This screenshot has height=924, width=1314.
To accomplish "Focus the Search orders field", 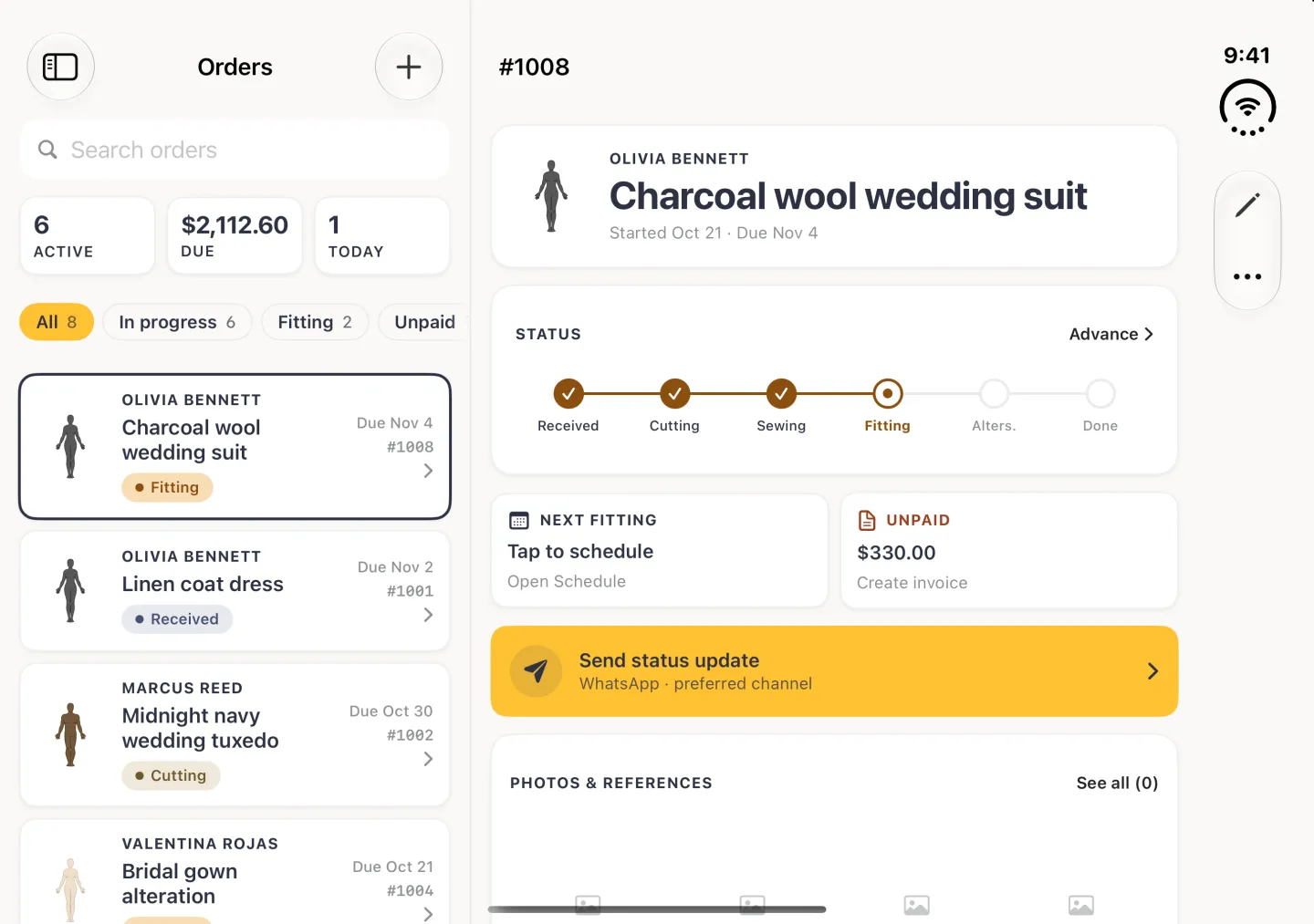I will coord(235,150).
